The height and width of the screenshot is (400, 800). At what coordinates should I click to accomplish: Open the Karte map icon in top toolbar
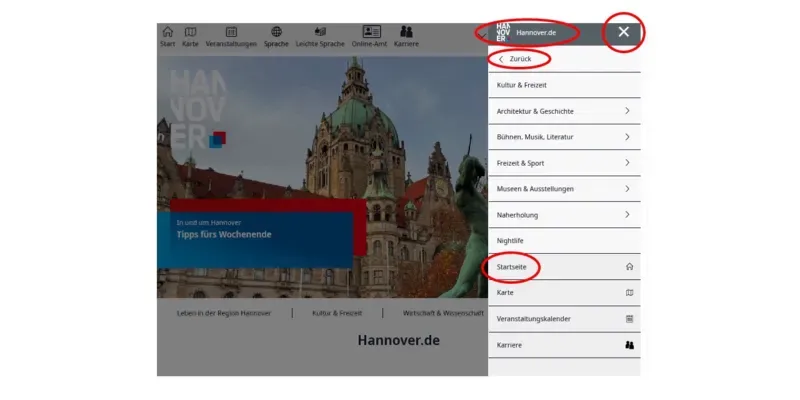190,32
